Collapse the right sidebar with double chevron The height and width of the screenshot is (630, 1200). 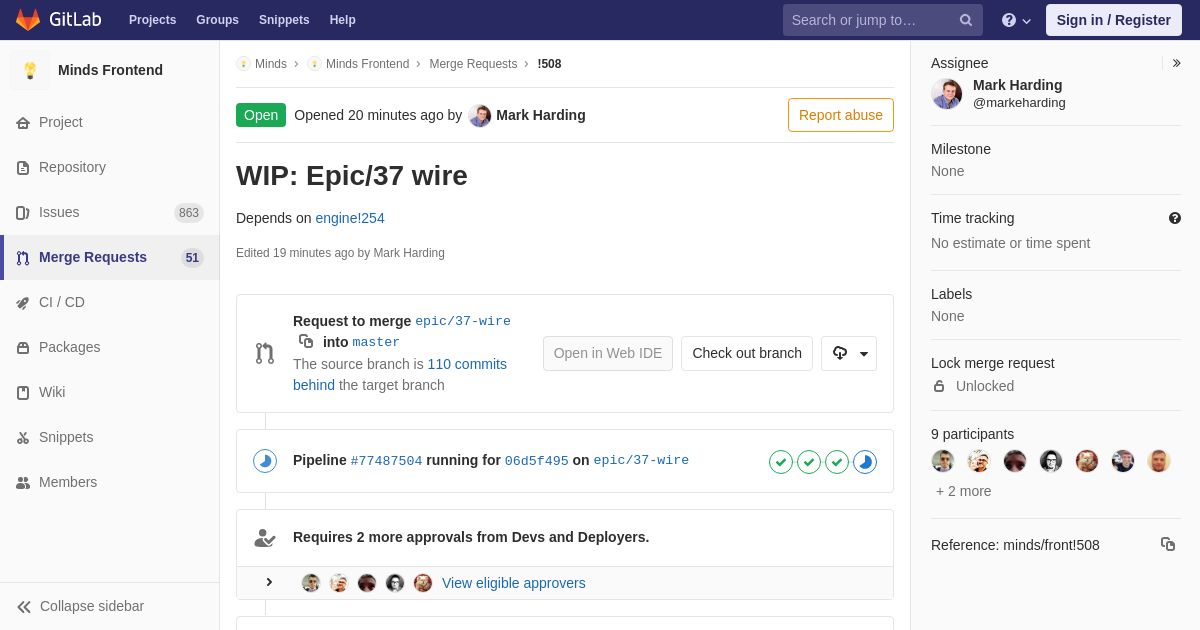[x=1176, y=63]
